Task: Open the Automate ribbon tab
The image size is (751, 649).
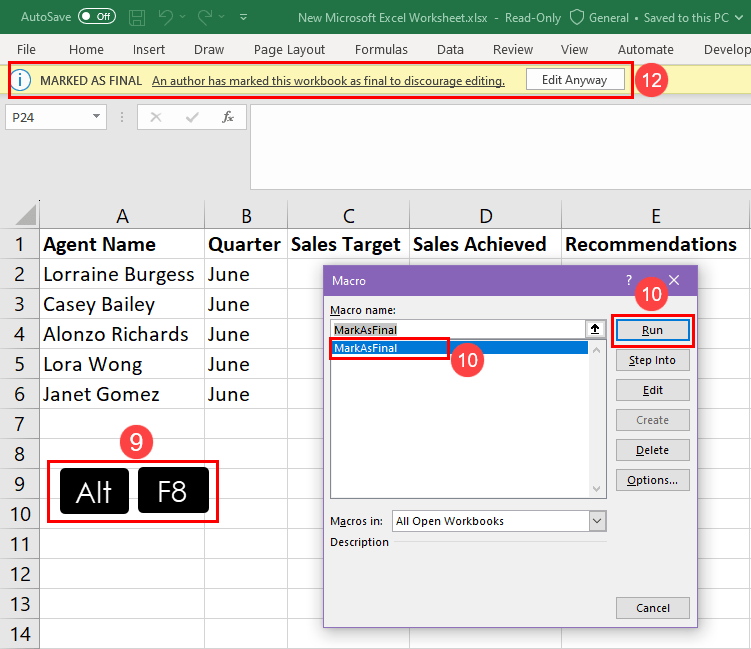Action: pos(646,49)
